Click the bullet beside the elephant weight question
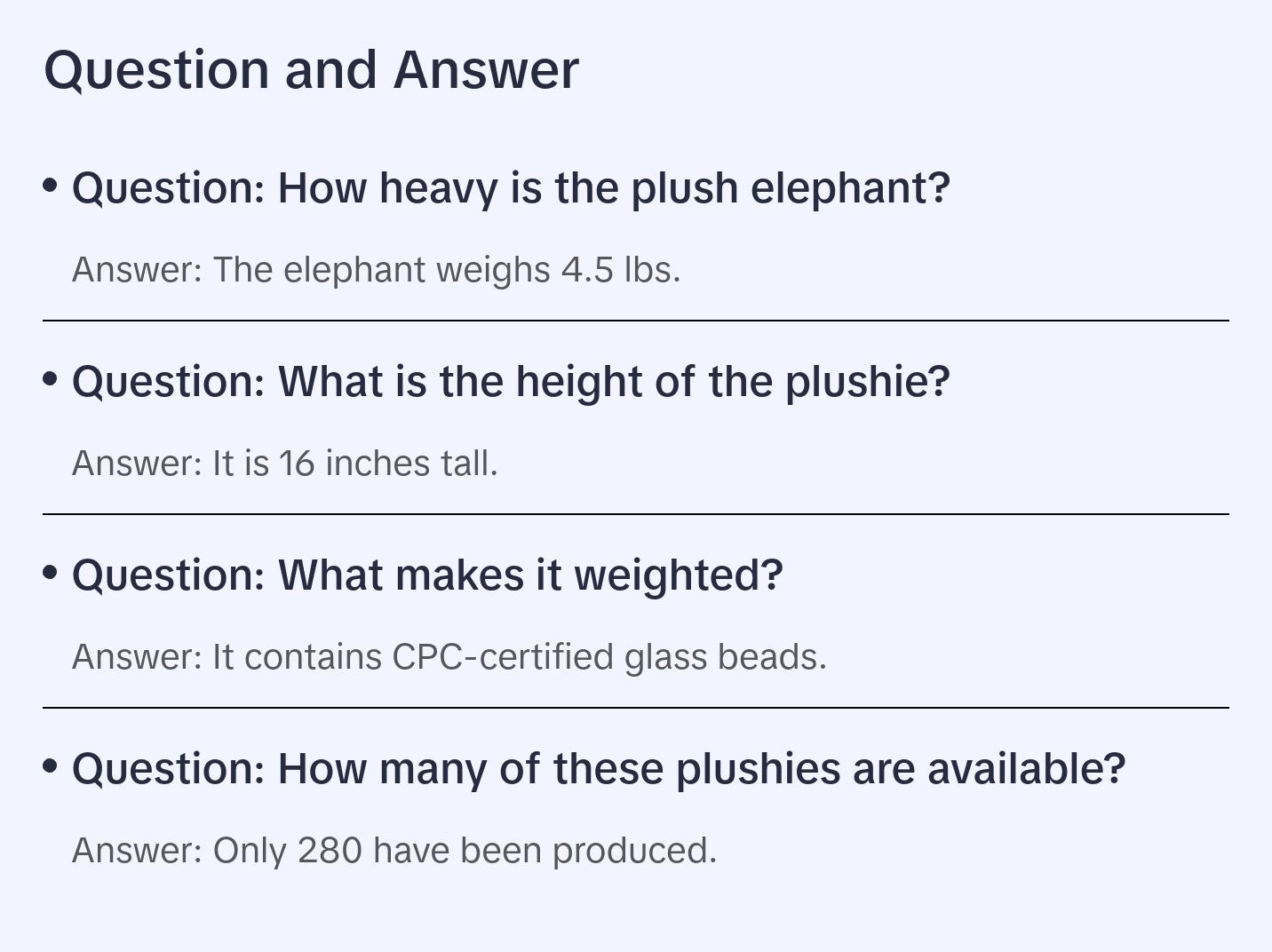Screen dimensions: 1272x952 tap(51, 185)
